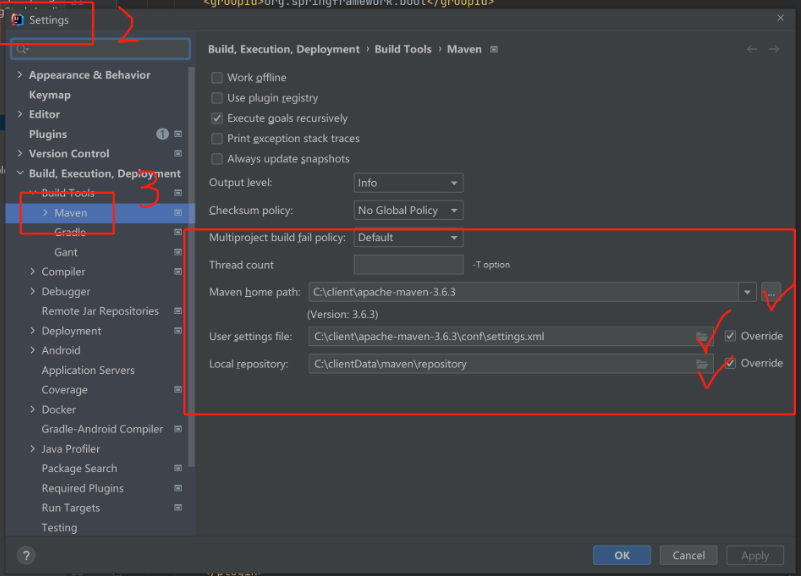This screenshot has height=576, width=801.
Task: Click the project icon beside Gradle
Action: pyautogui.click(x=178, y=232)
